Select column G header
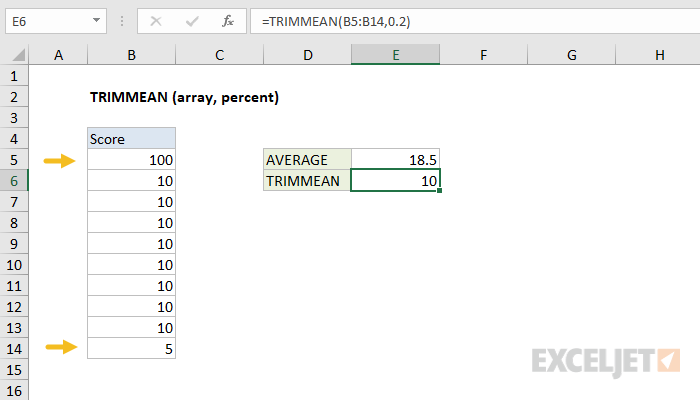Screen dimensions: 700x400 pos(571,55)
